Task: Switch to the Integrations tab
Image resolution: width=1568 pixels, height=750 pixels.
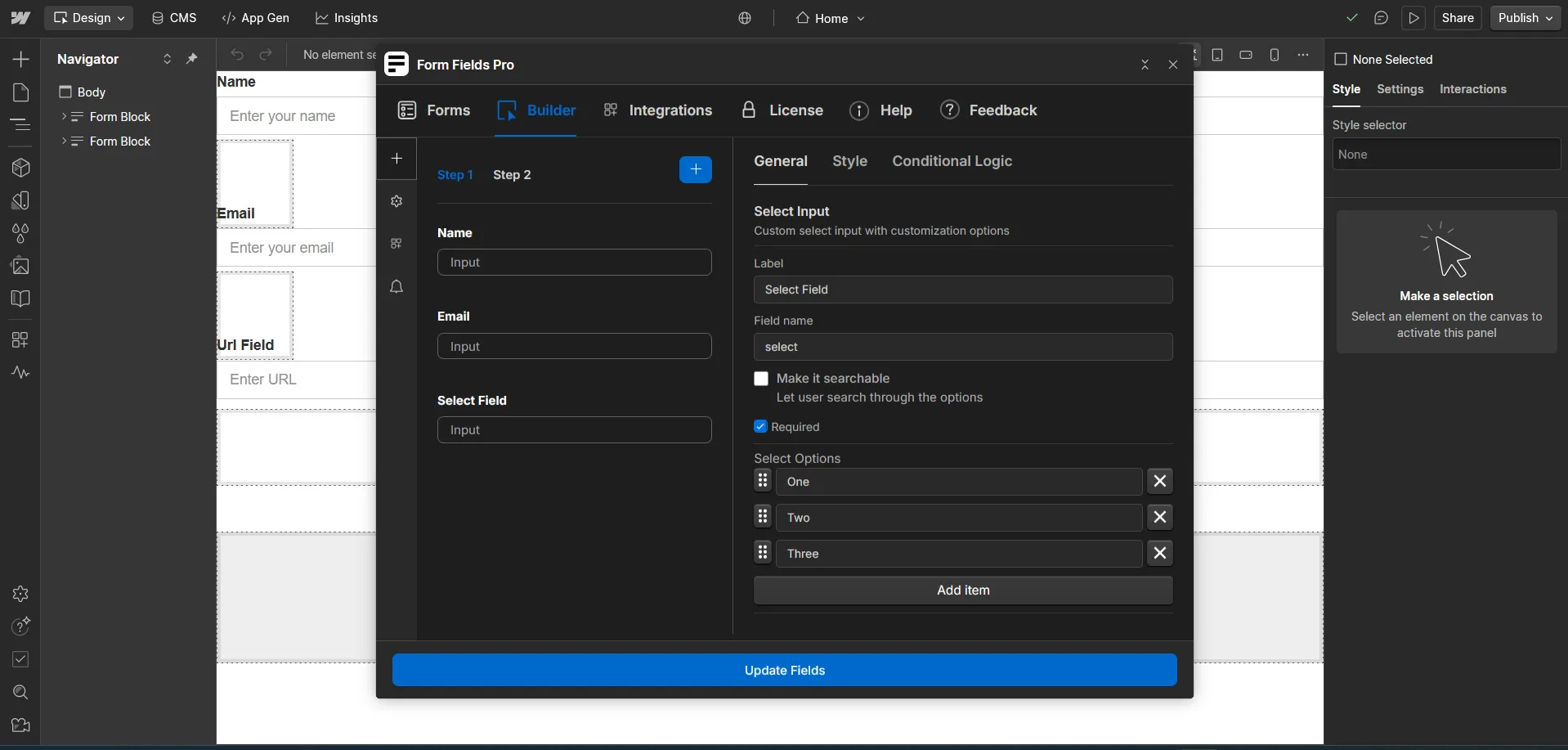Action: 658,110
